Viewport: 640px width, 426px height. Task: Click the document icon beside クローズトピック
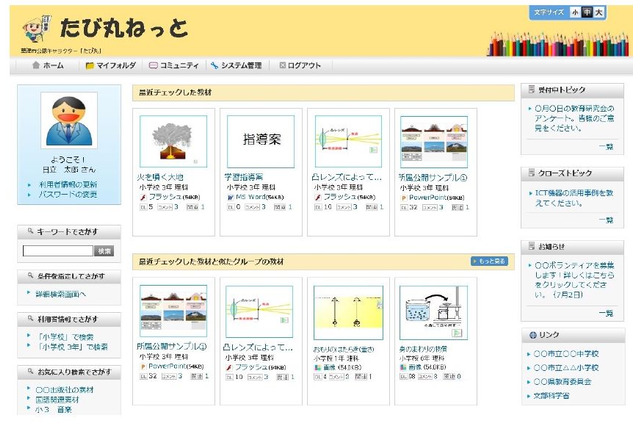[531, 173]
